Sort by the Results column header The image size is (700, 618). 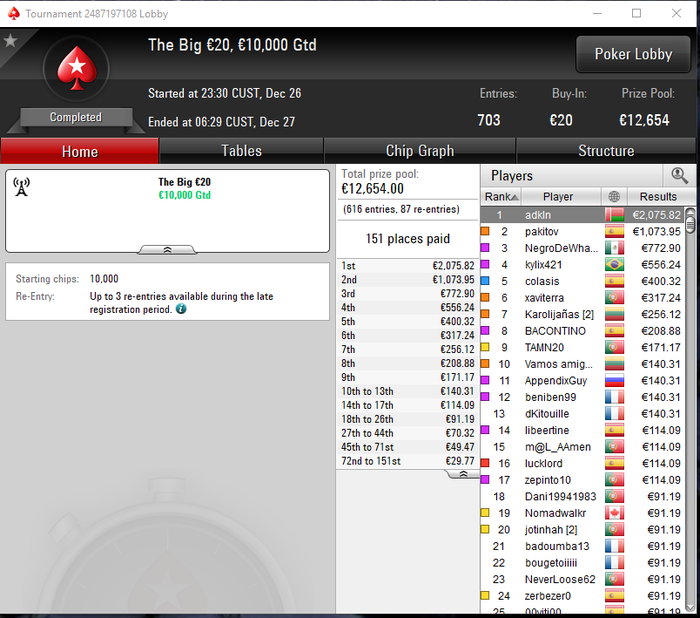click(x=658, y=196)
